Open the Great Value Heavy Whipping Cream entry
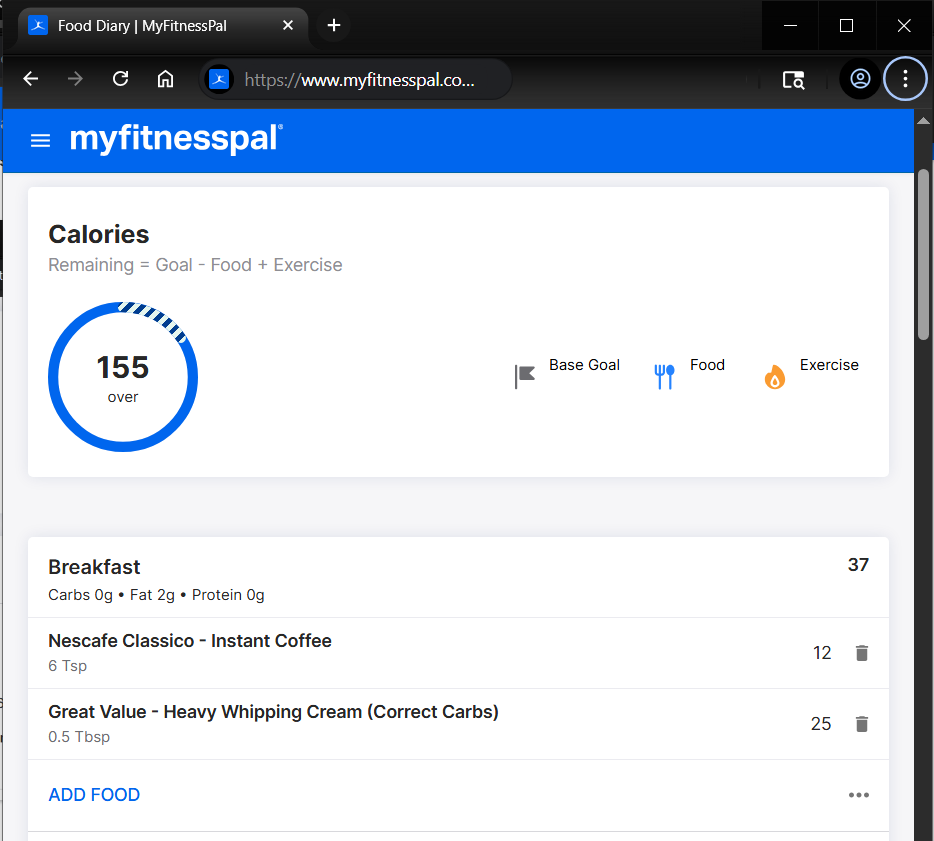 (273, 712)
